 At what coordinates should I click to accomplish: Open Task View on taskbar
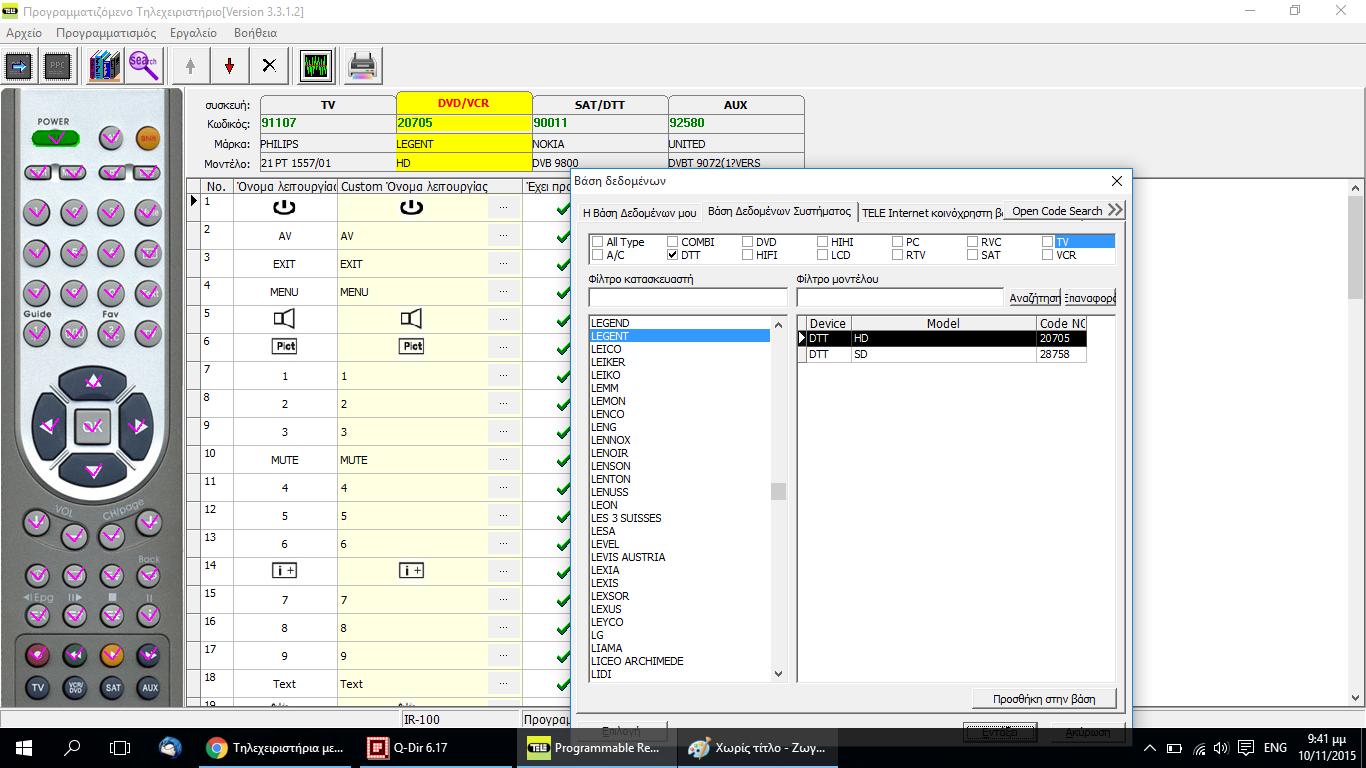click(120, 748)
